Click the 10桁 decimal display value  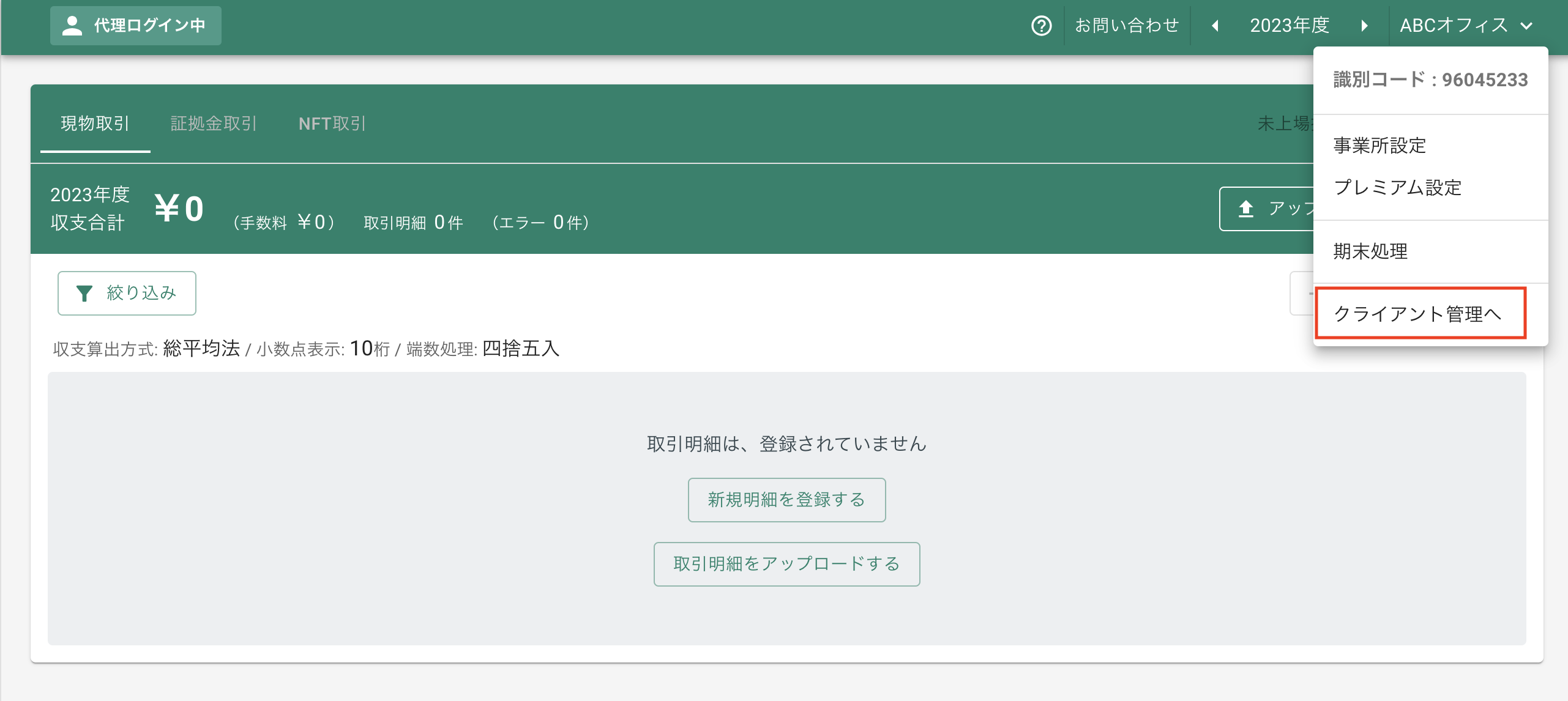pos(370,348)
